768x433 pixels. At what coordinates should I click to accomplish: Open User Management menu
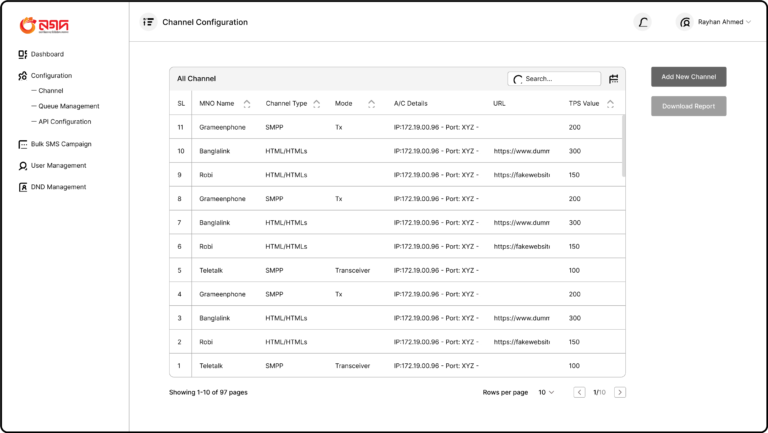(58, 166)
